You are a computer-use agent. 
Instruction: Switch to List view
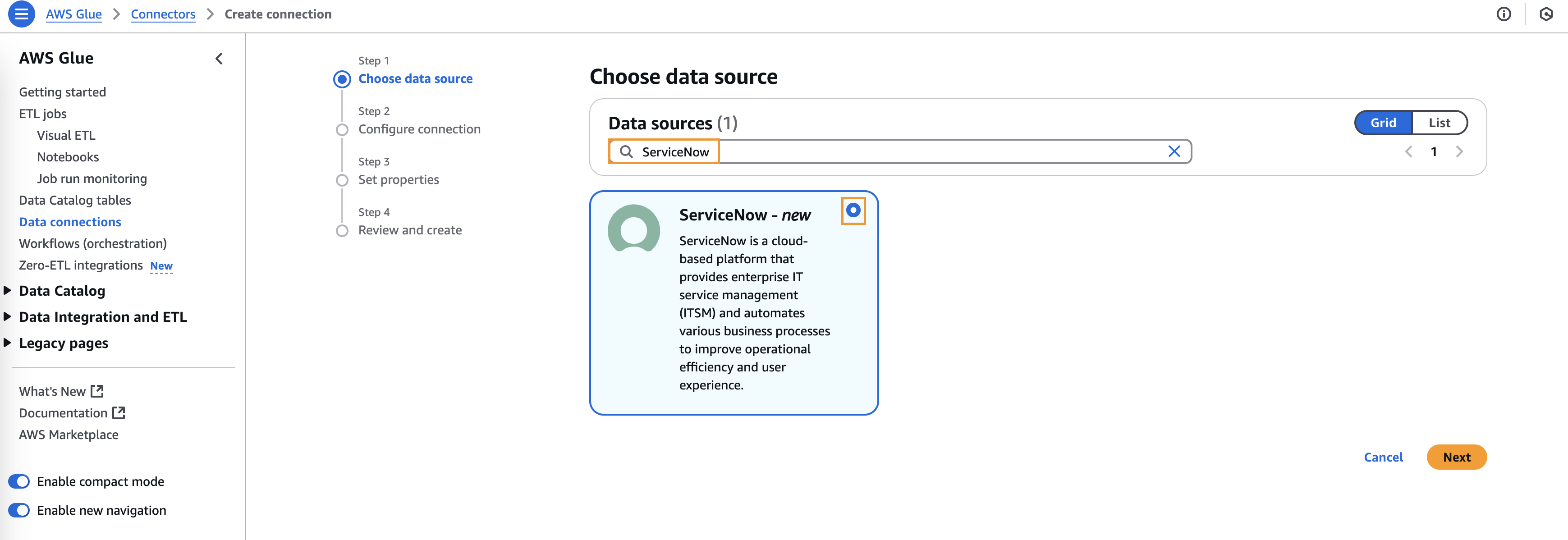[x=1439, y=123]
